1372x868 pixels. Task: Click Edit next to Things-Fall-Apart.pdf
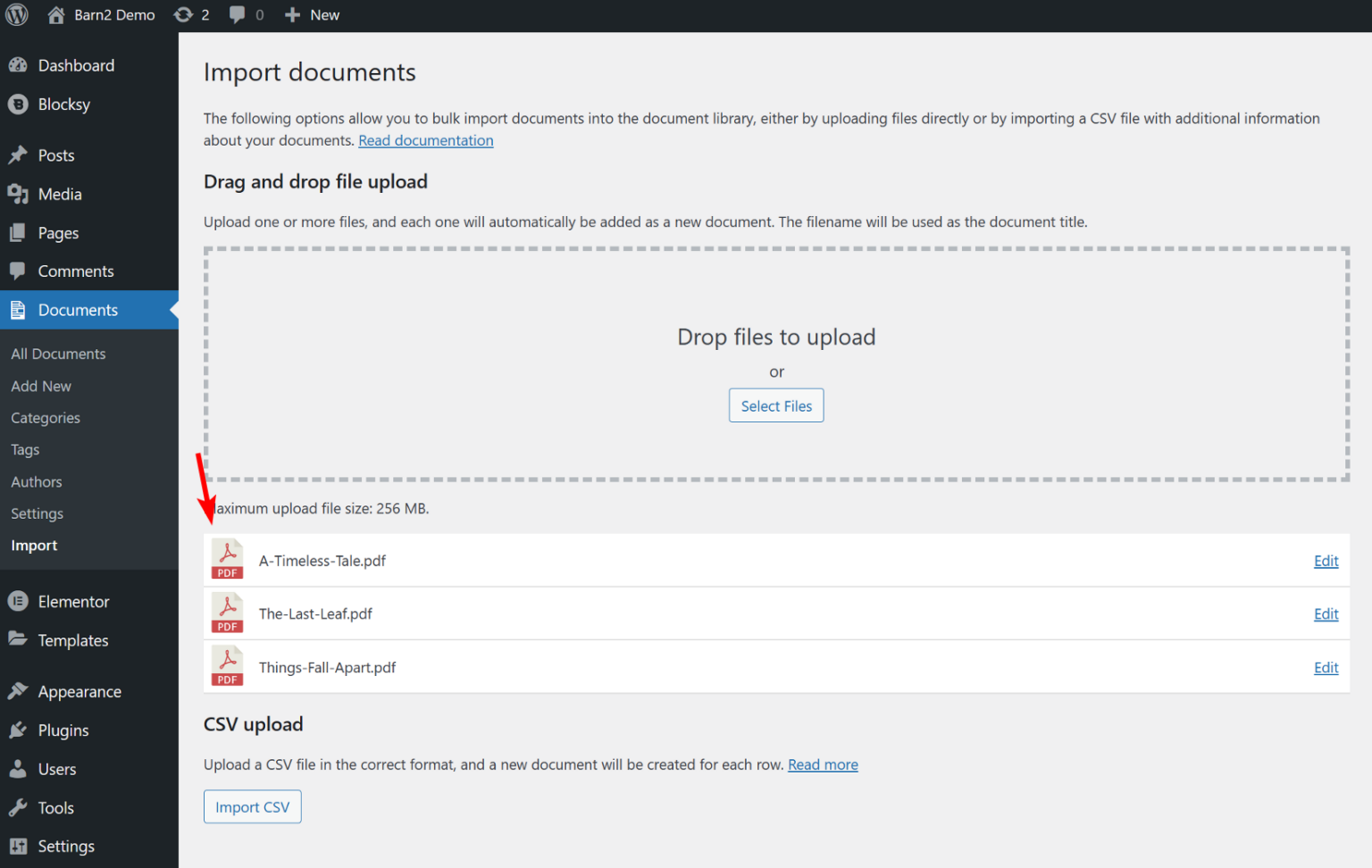pos(1326,667)
